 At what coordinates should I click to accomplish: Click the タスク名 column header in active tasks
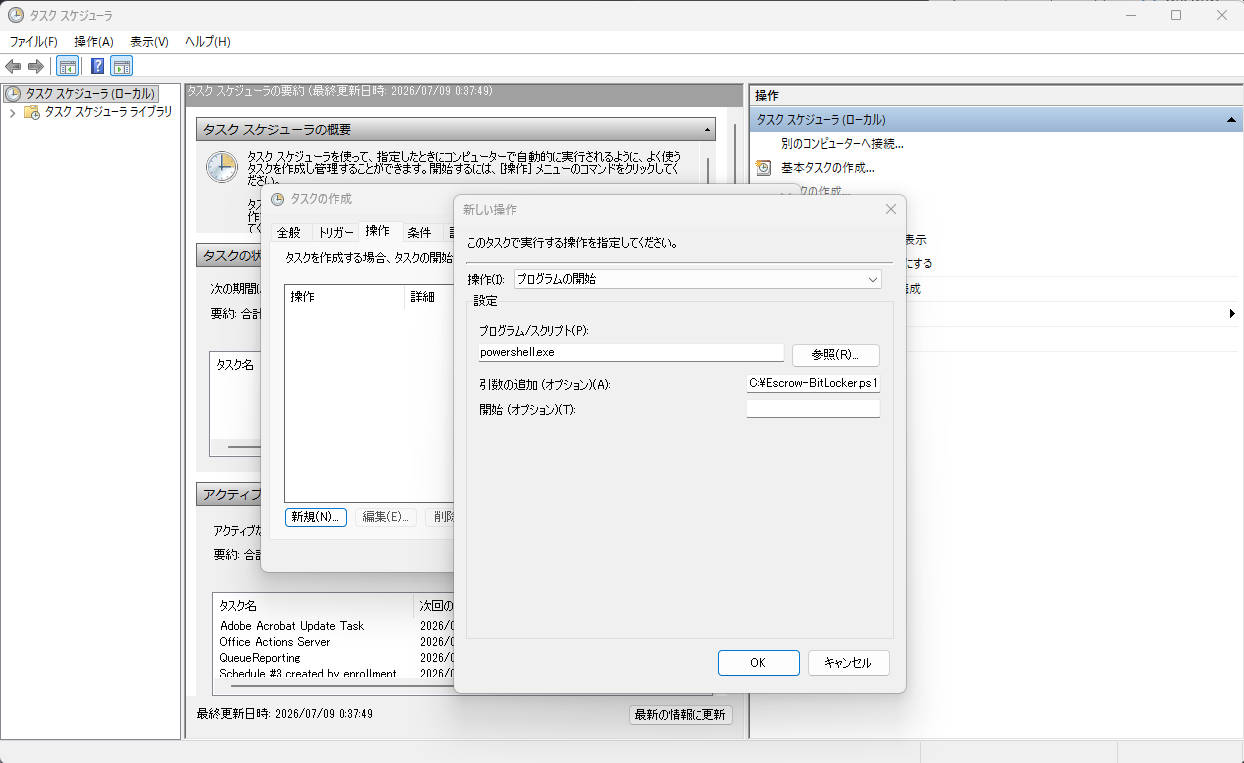click(313, 605)
